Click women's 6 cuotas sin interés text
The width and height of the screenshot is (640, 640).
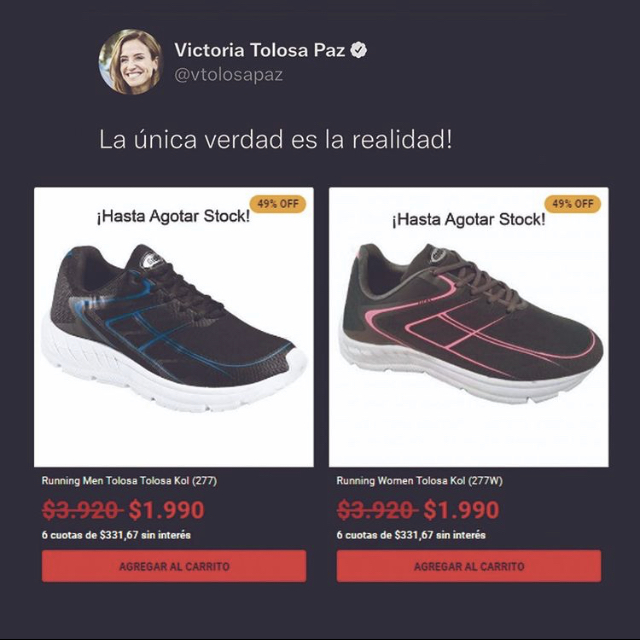411,535
